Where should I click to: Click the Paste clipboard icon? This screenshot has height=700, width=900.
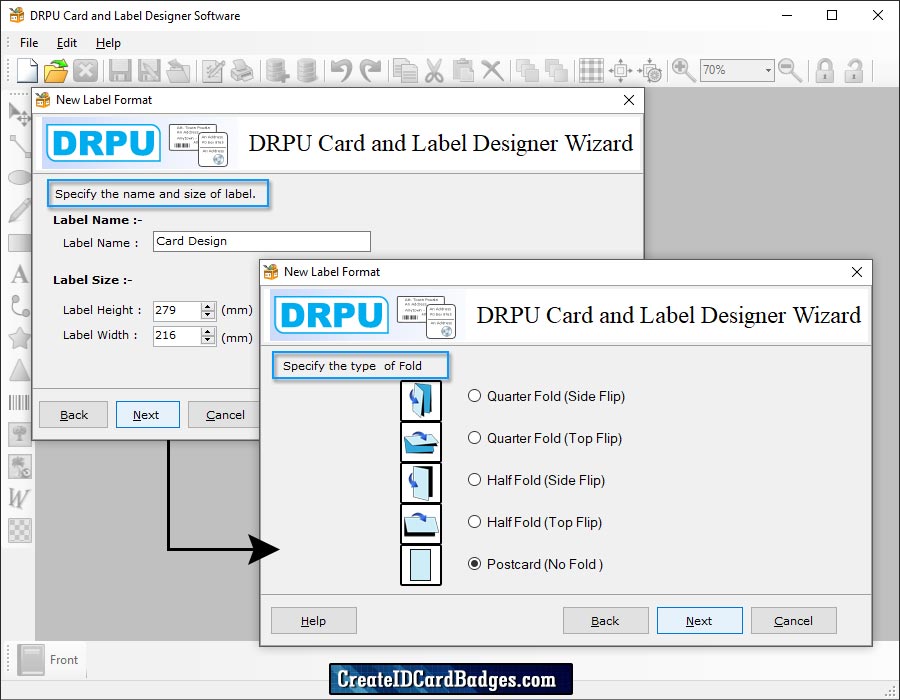[x=463, y=71]
